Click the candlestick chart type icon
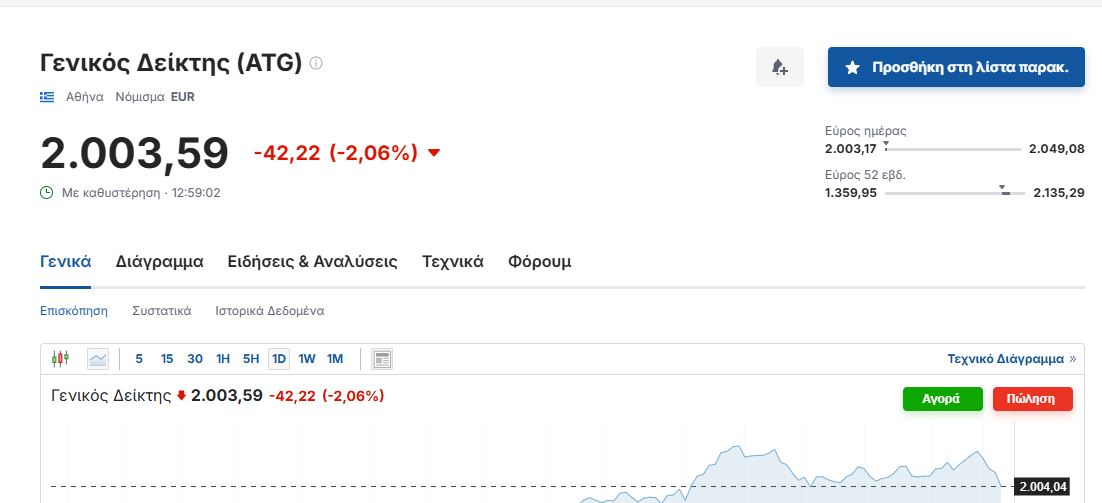Viewport: 1102px width, 503px height. [x=60, y=359]
